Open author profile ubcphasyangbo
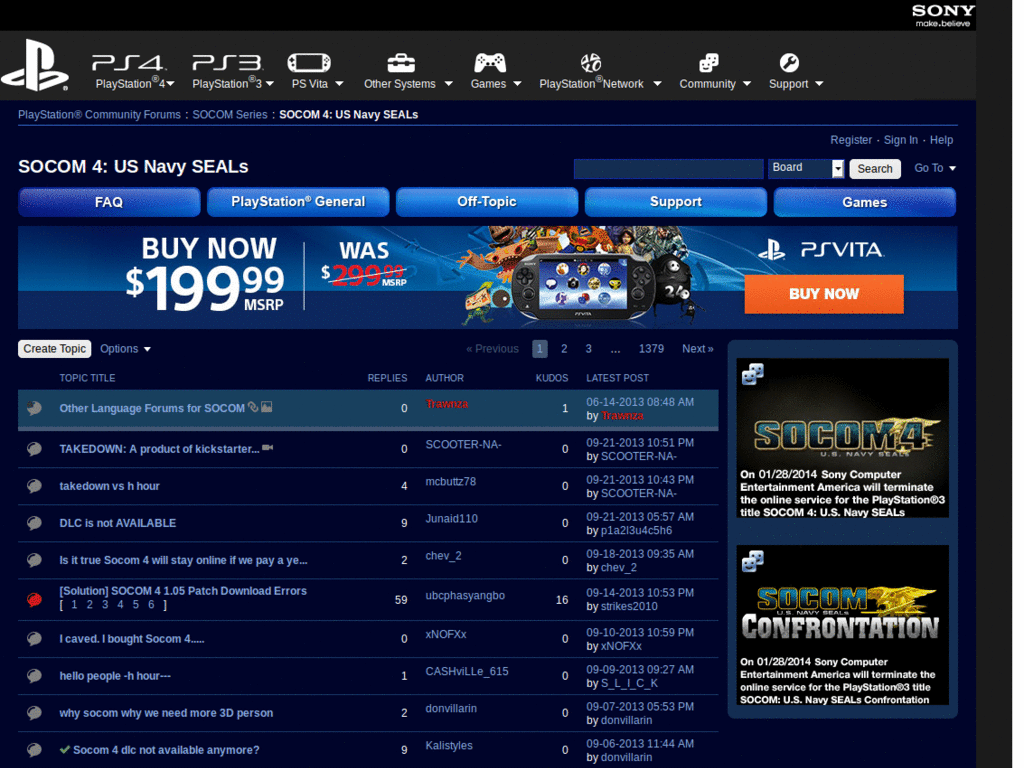Image resolution: width=1024 pixels, height=768 pixels. tap(465, 596)
